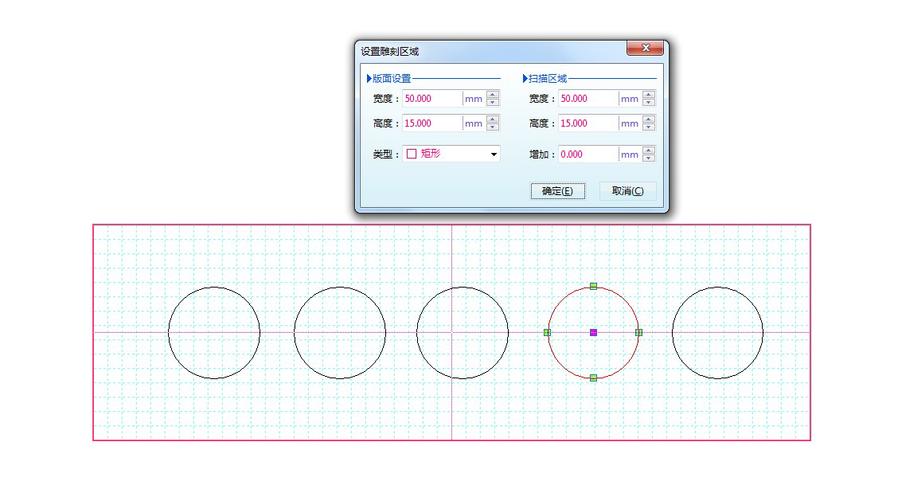Click the 取消(C) cancel button
The image size is (898, 497).
tap(627, 191)
